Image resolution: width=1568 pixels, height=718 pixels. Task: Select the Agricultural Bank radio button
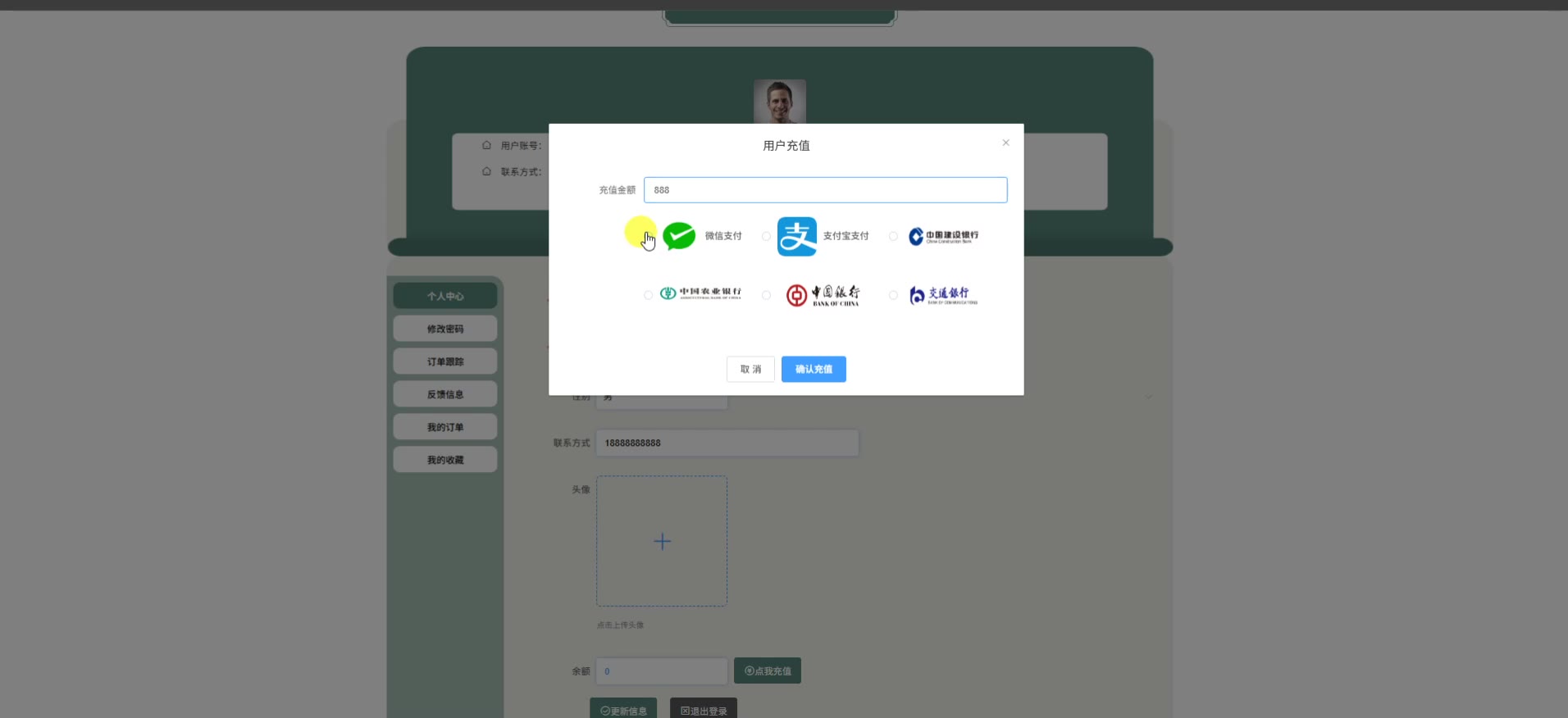click(648, 295)
